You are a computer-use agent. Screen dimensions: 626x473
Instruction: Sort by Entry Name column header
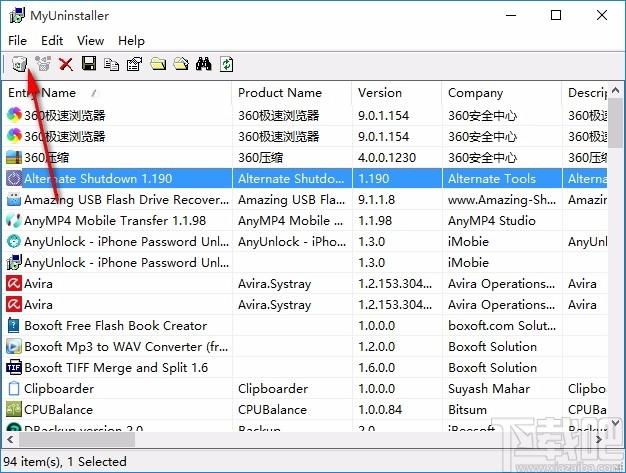[117, 93]
